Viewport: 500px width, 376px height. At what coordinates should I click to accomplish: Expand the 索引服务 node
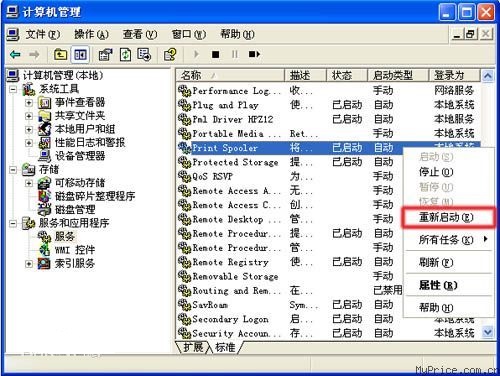pos(29,263)
